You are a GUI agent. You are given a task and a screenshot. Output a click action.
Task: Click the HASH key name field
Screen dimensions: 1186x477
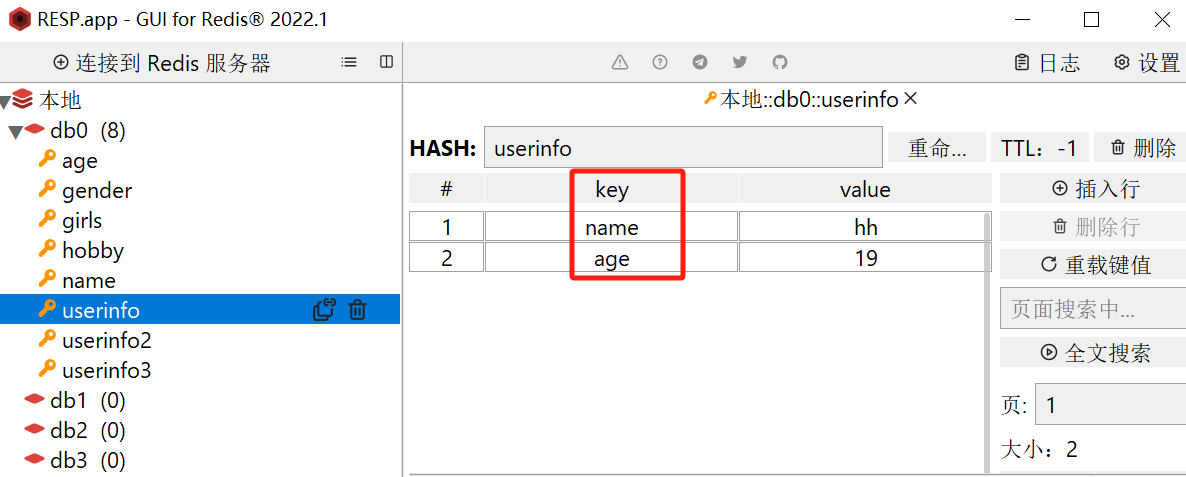tap(683, 147)
